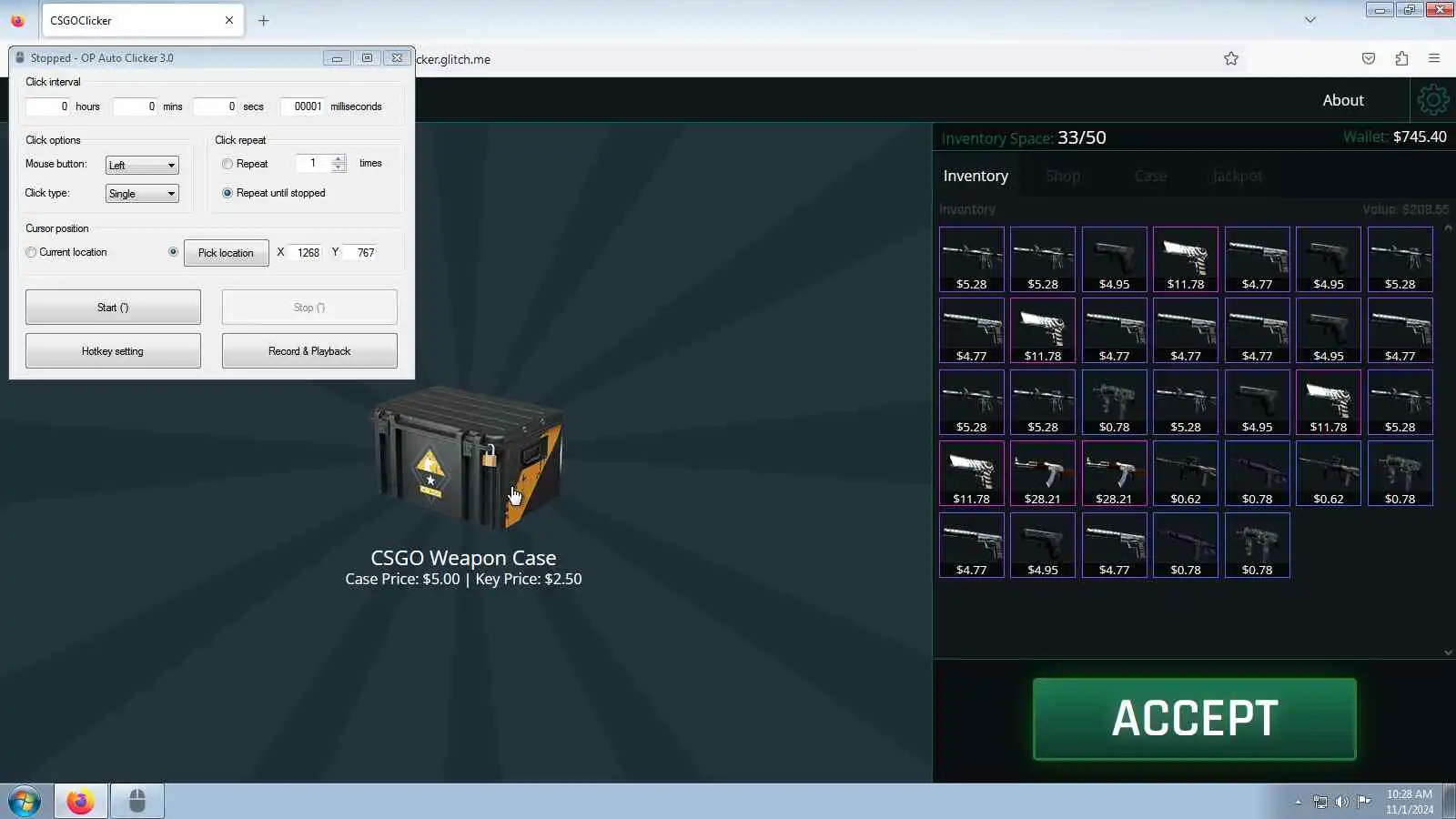Switch to the Jackpot tab
1456x819 pixels.
[1238, 176]
